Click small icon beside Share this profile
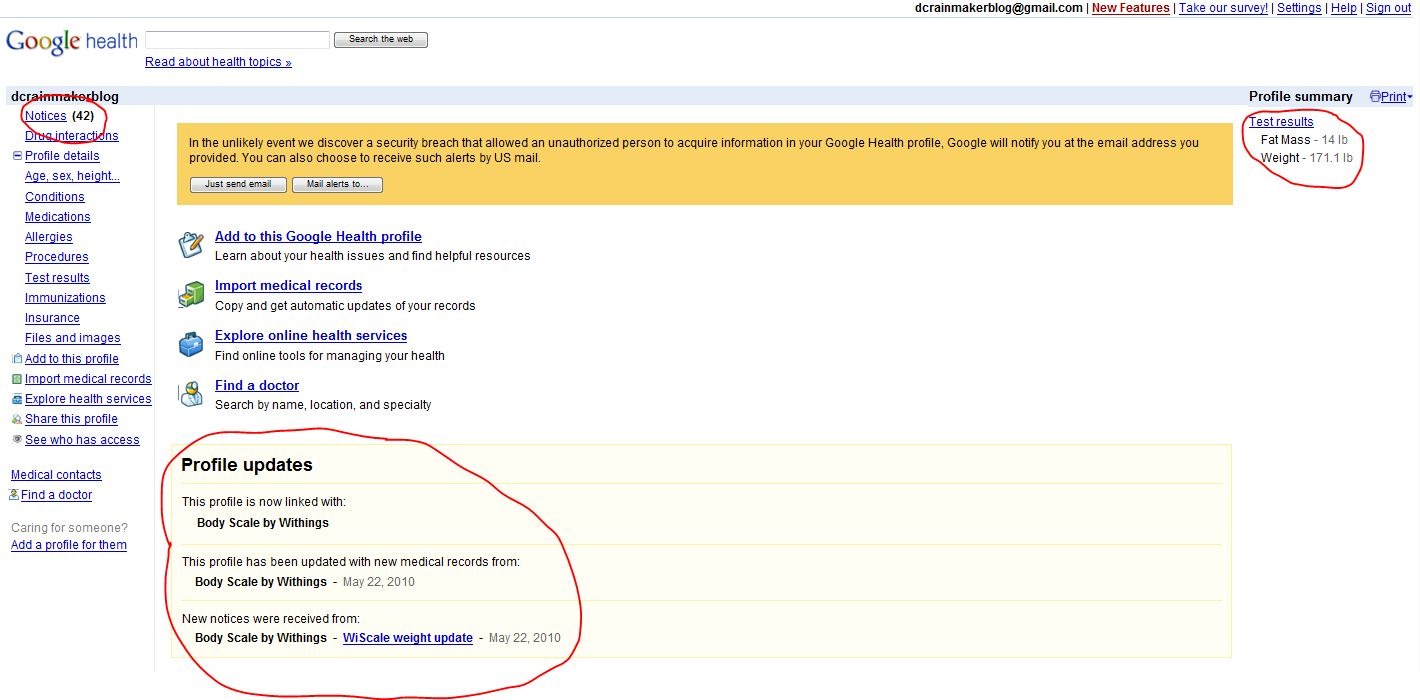This screenshot has width=1420, height=700. click(16, 419)
